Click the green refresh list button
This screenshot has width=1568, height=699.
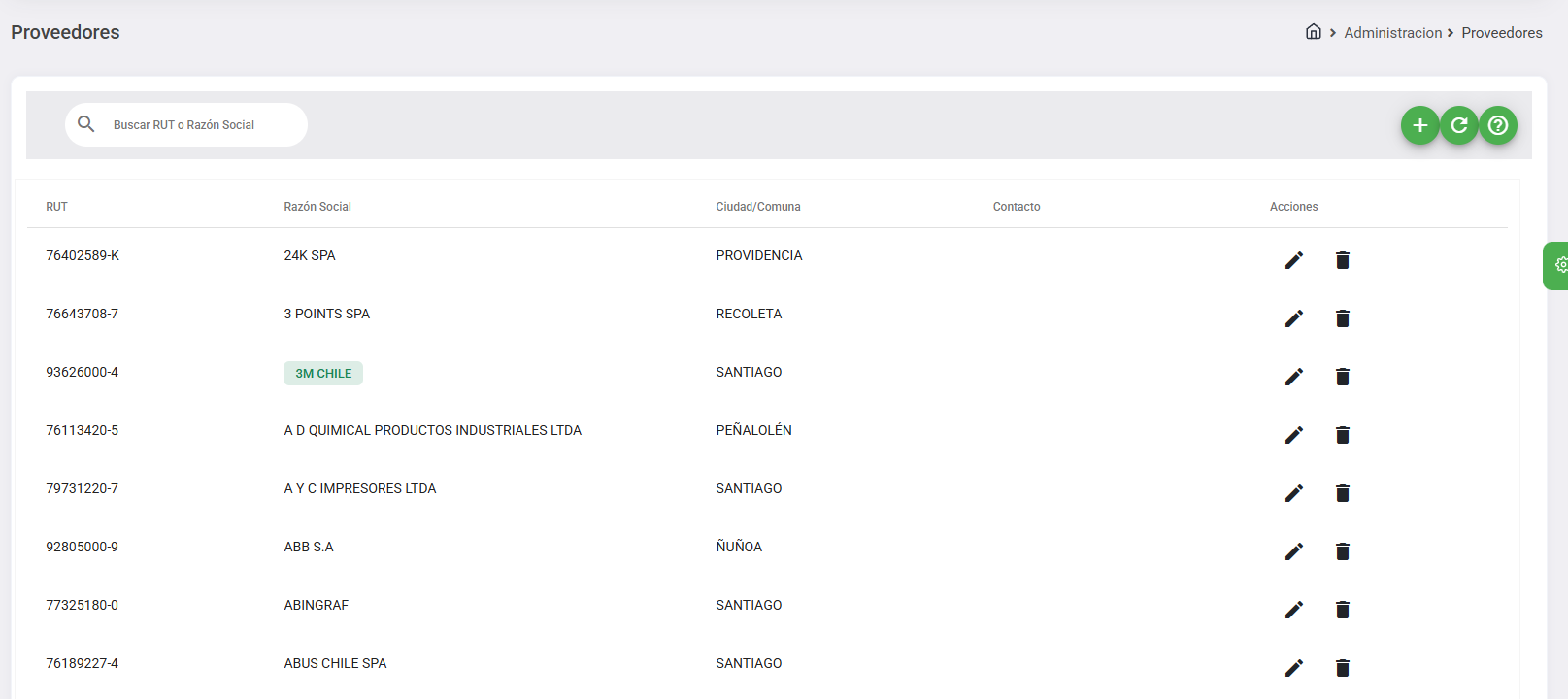[1458, 125]
